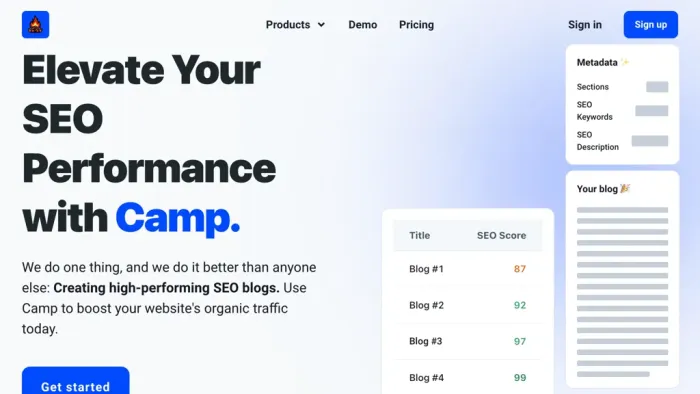Viewport: 700px width, 394px height.
Task: Click the Title column header
Action: click(x=420, y=236)
